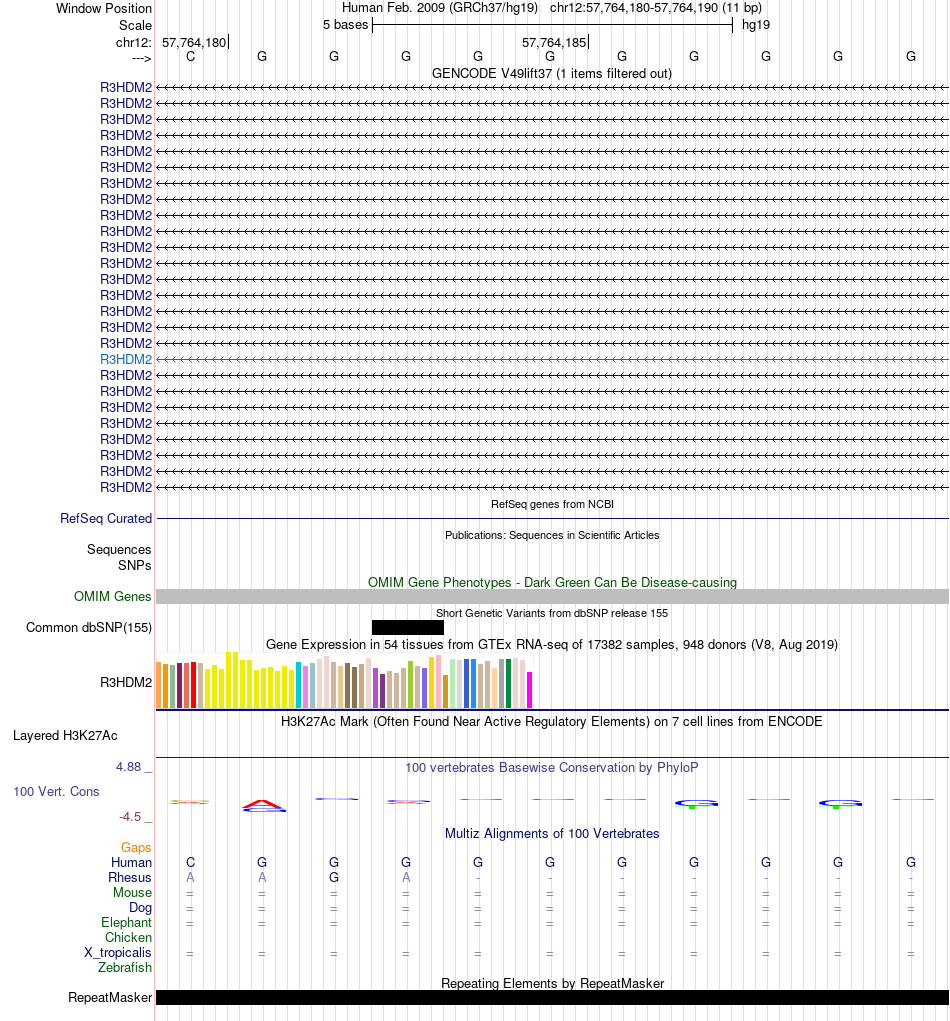Click the Common dbSNP(155) label
950x1021 pixels.
[x=89, y=628]
